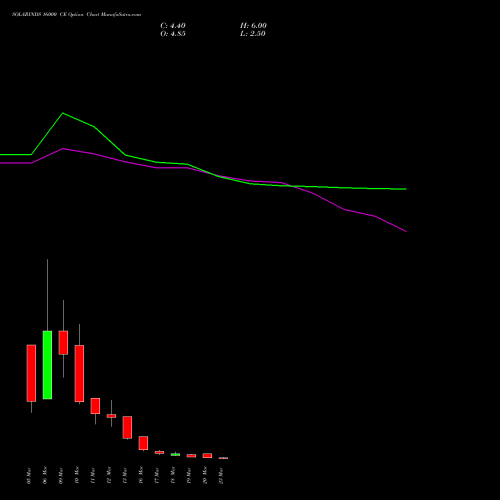
Task: Select the 12 Mar date label
Action: 109,476
